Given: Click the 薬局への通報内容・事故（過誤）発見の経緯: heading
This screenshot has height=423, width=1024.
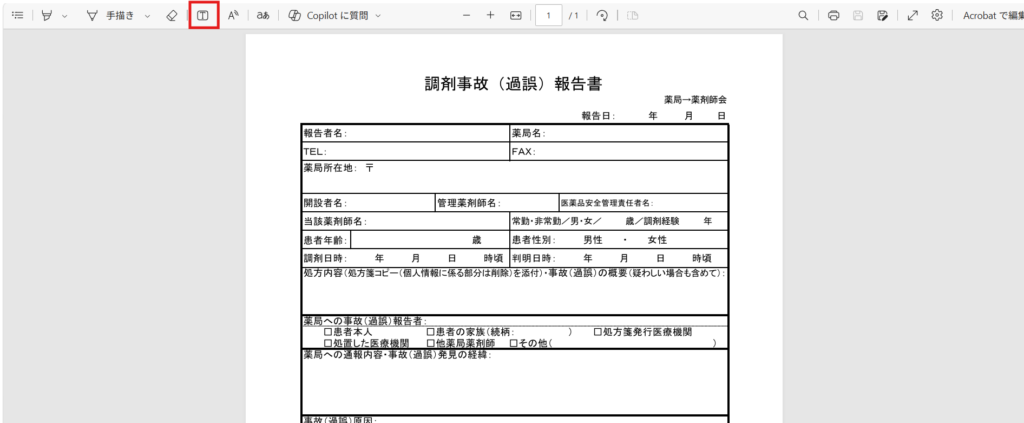Looking at the screenshot, I should 397,354.
